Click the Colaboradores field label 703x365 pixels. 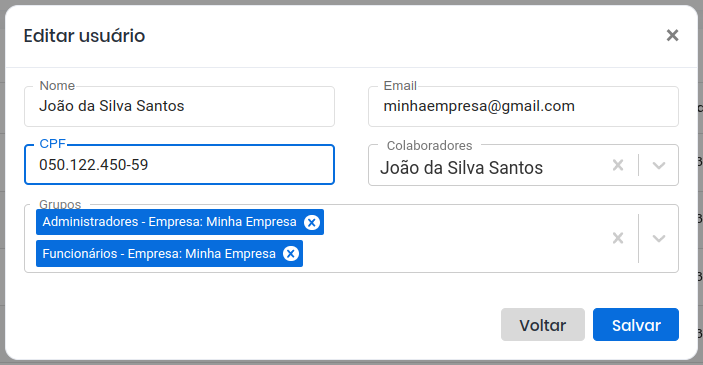pyautogui.click(x=430, y=145)
